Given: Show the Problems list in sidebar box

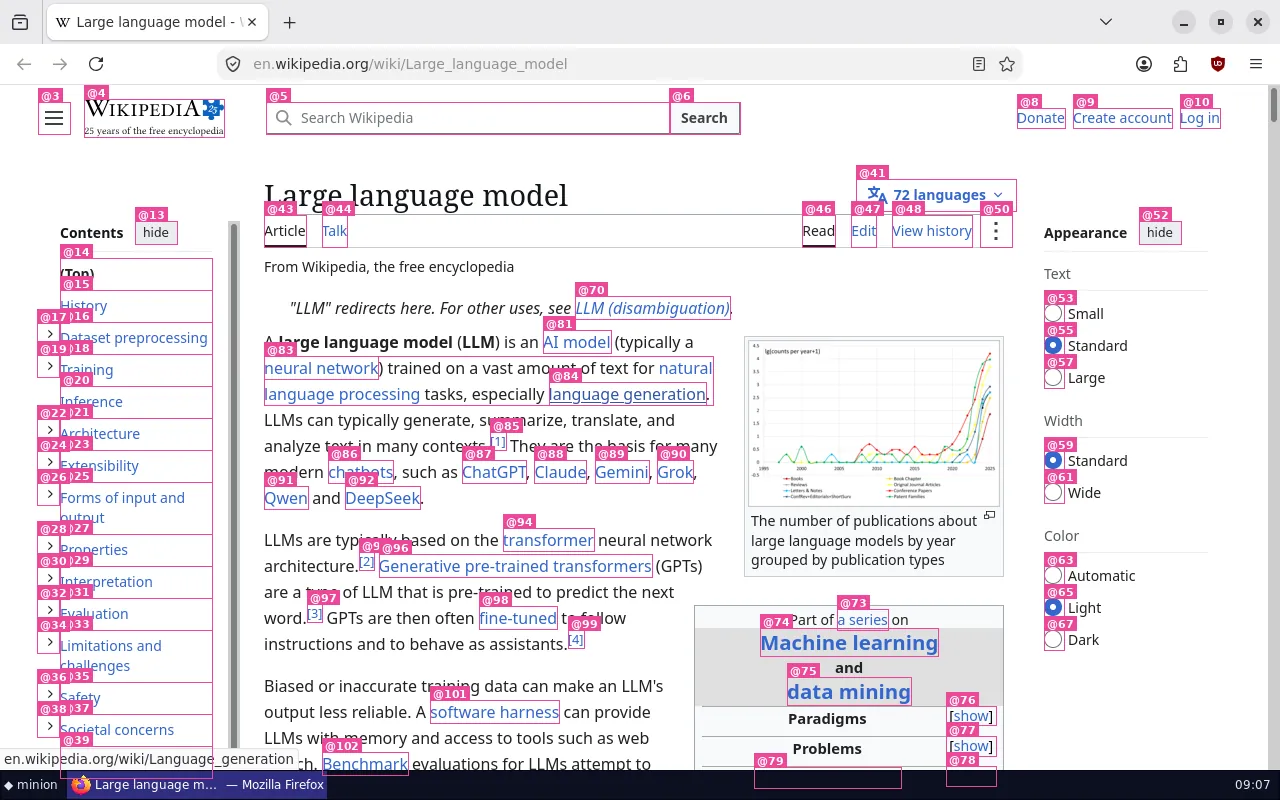Looking at the screenshot, I should 971,746.
